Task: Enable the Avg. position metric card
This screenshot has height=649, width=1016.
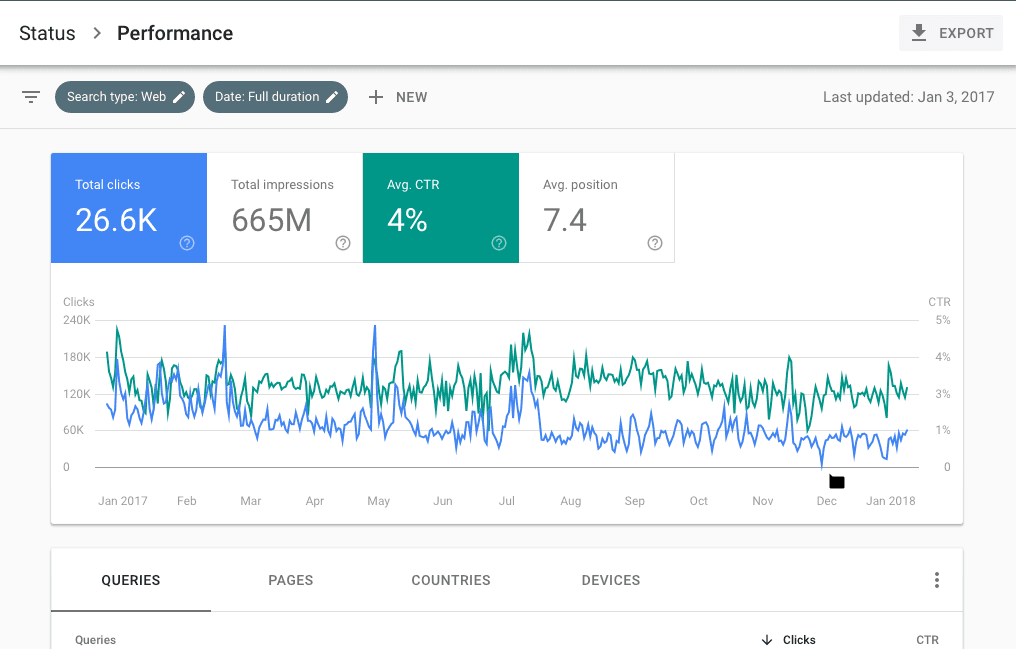Action: pos(597,208)
